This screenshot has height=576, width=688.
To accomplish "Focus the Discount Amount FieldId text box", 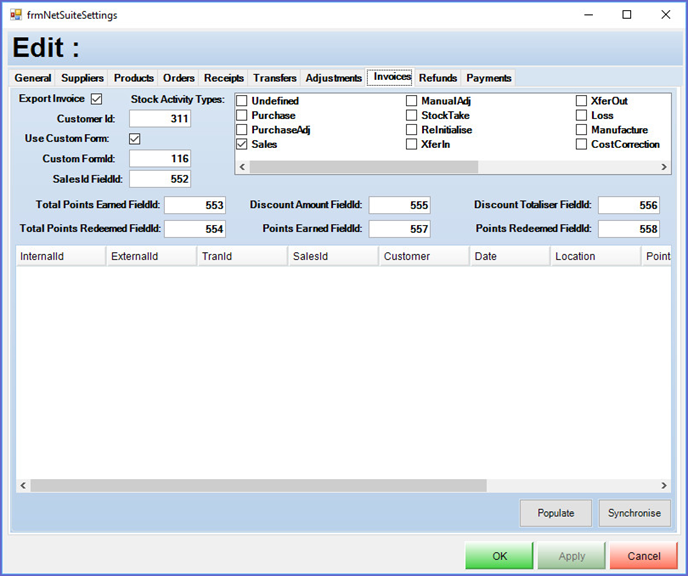I will pyautogui.click(x=399, y=205).
